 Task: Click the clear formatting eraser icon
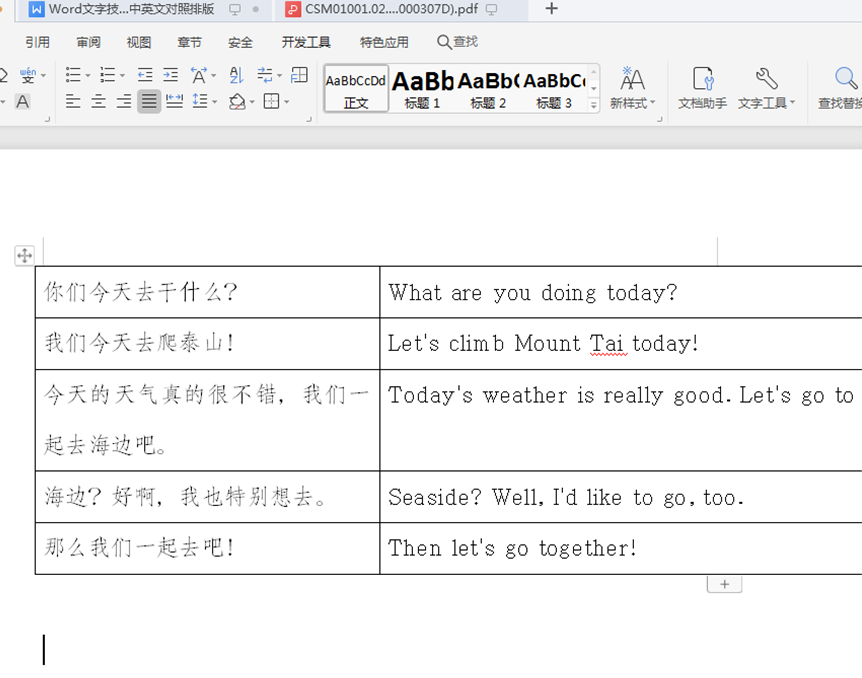[3, 75]
